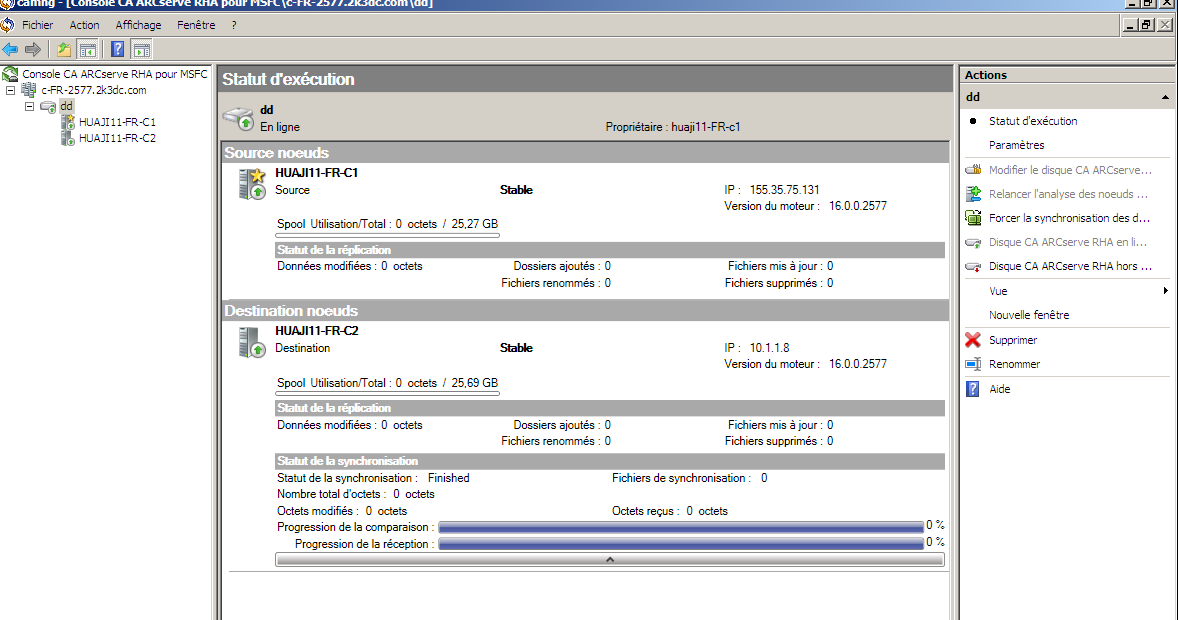Viewport: 1178px width, 620px height.
Task: Open the Action menu
Action: 84,25
